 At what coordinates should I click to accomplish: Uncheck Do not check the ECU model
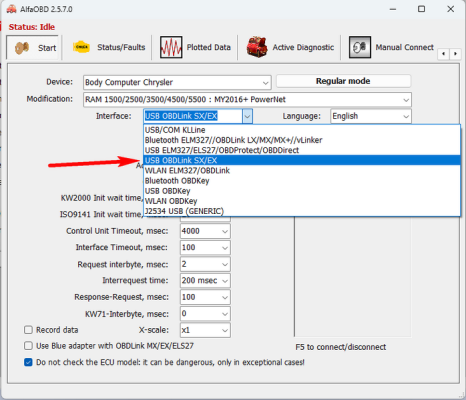click(28, 362)
